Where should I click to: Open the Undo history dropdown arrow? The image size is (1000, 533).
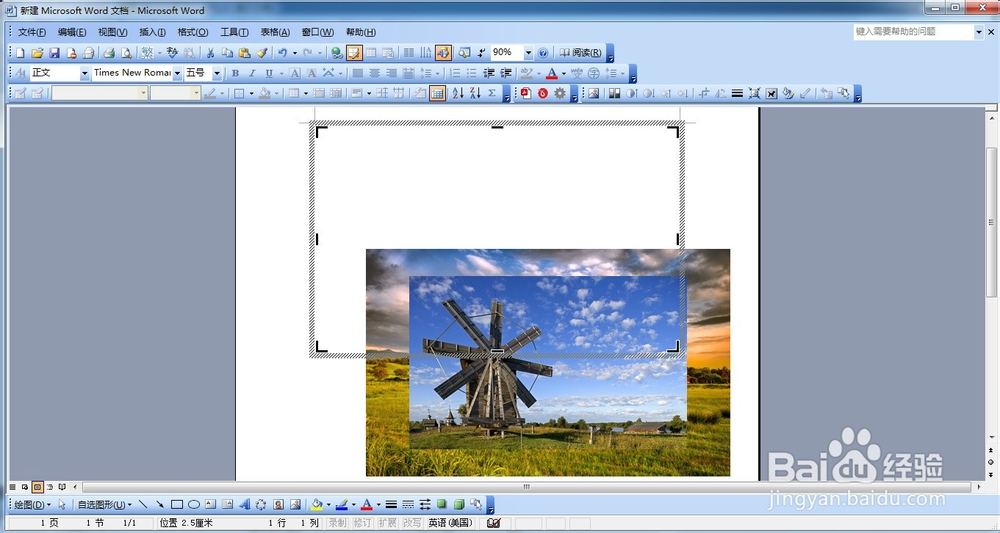click(295, 53)
